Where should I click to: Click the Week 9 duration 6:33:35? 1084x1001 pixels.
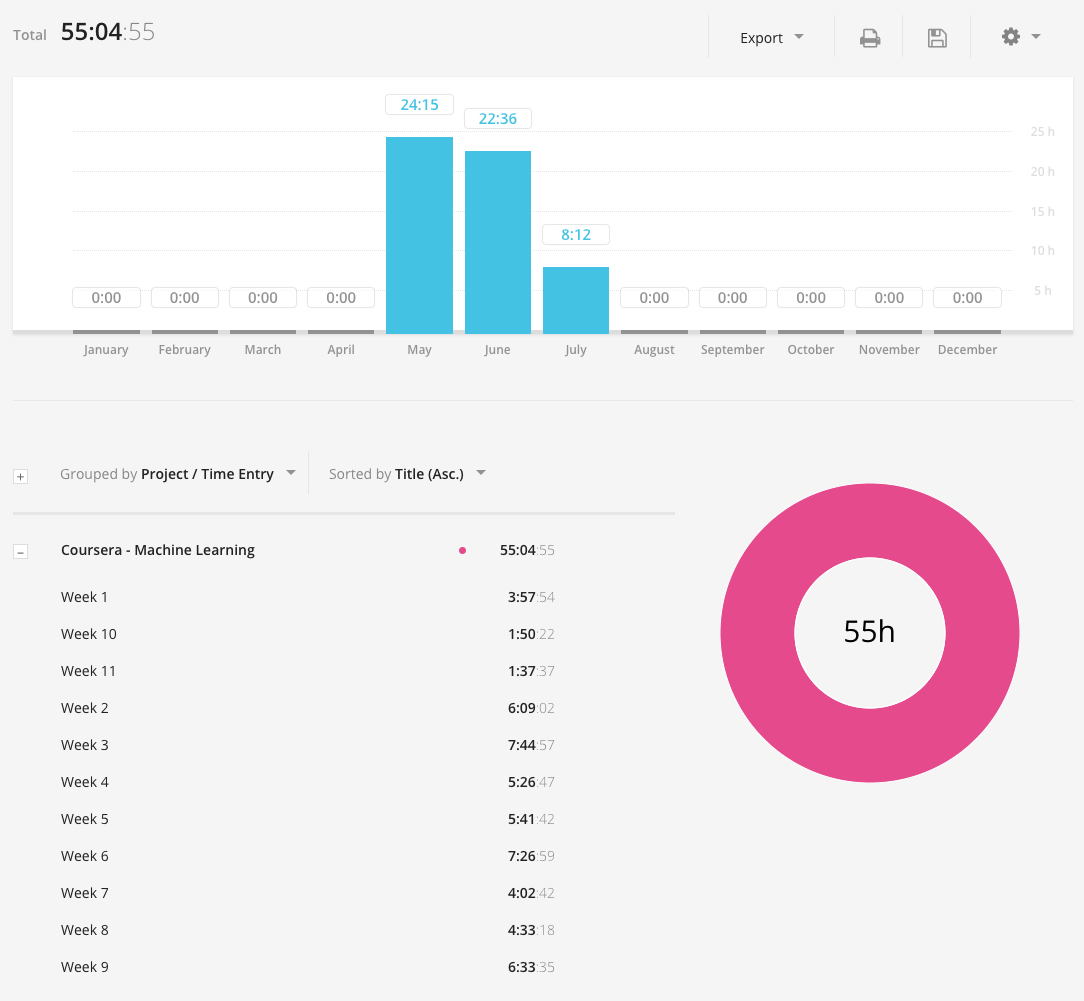coord(530,967)
